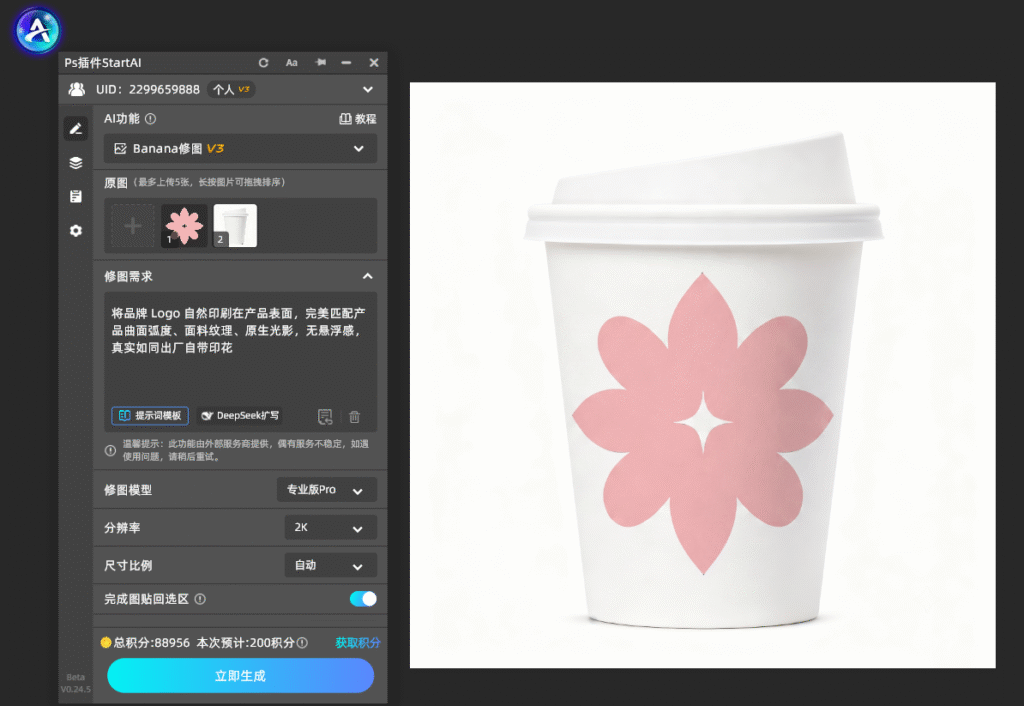Open the 修图模型 专业版Pro dropdown
This screenshot has height=706, width=1024.
tap(327, 490)
